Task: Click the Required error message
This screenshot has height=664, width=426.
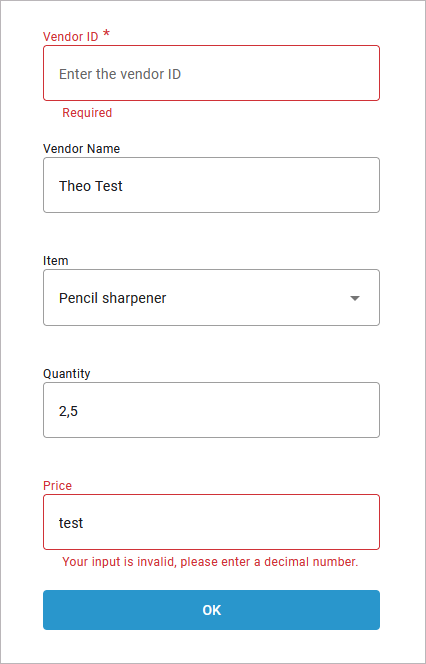Action: [87, 113]
